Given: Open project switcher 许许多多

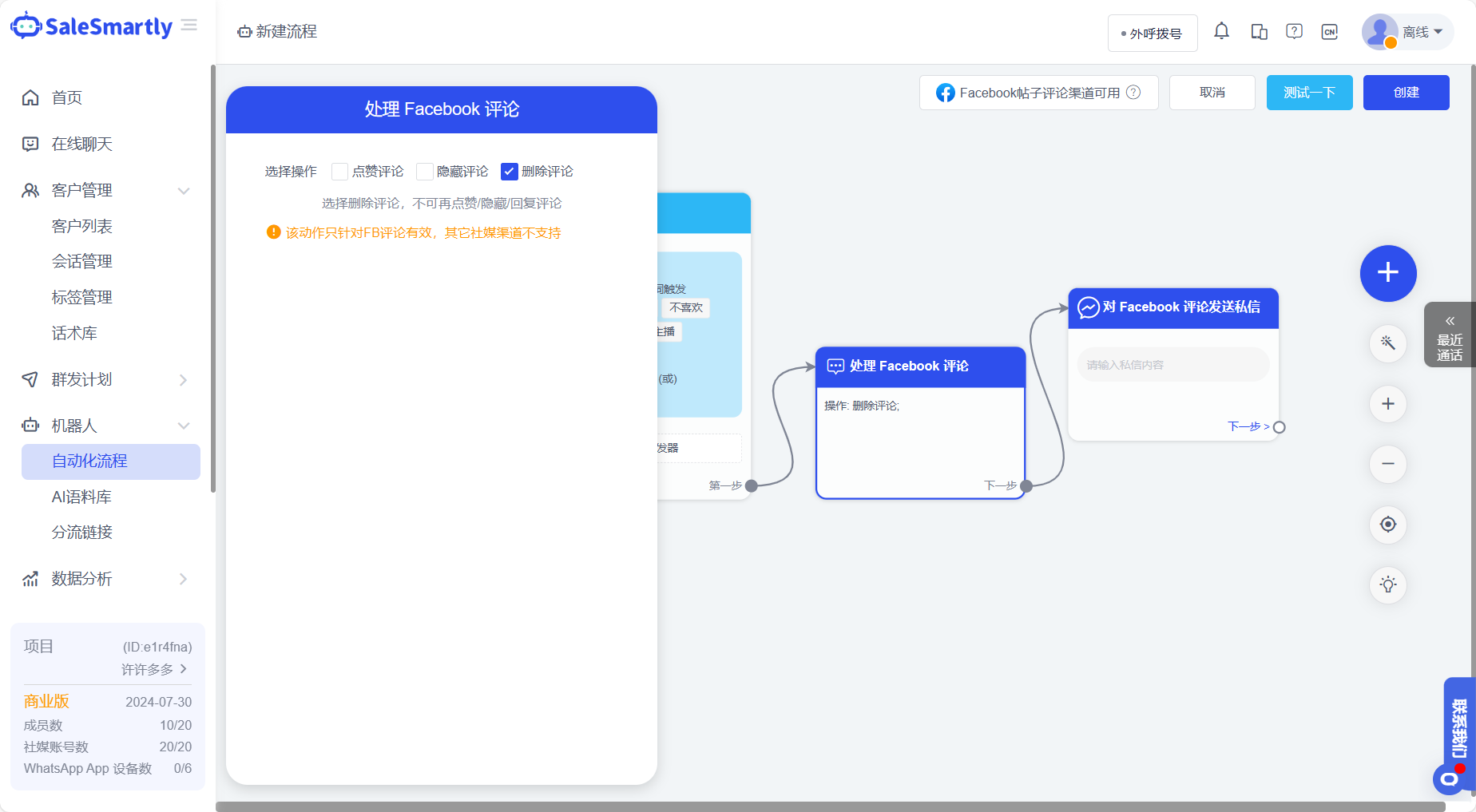Looking at the screenshot, I should pyautogui.click(x=154, y=669).
